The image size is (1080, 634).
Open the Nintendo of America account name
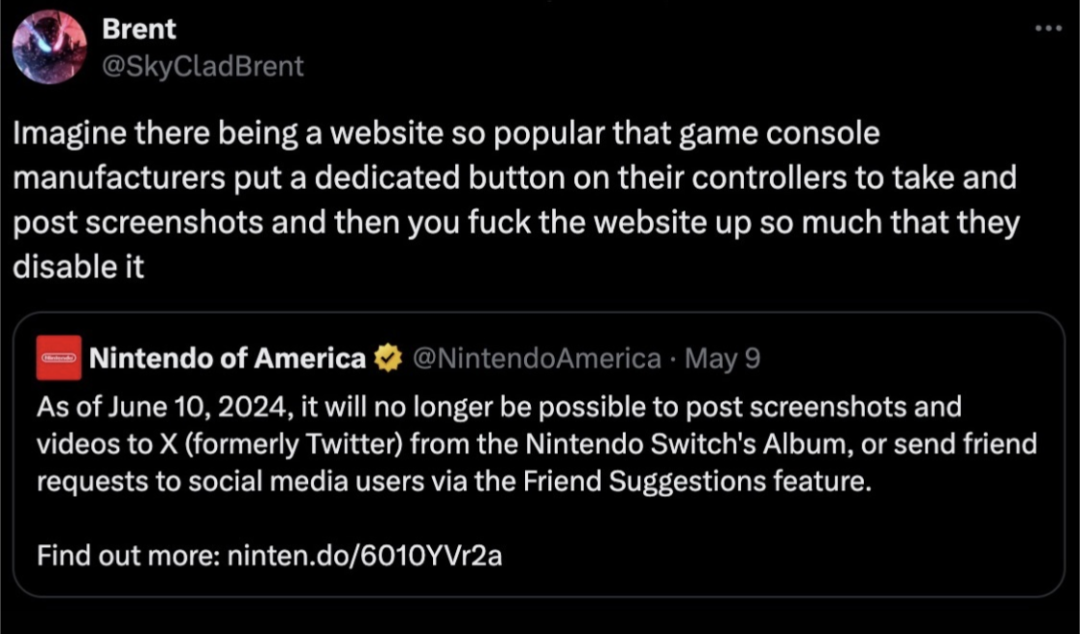pyautogui.click(x=228, y=358)
